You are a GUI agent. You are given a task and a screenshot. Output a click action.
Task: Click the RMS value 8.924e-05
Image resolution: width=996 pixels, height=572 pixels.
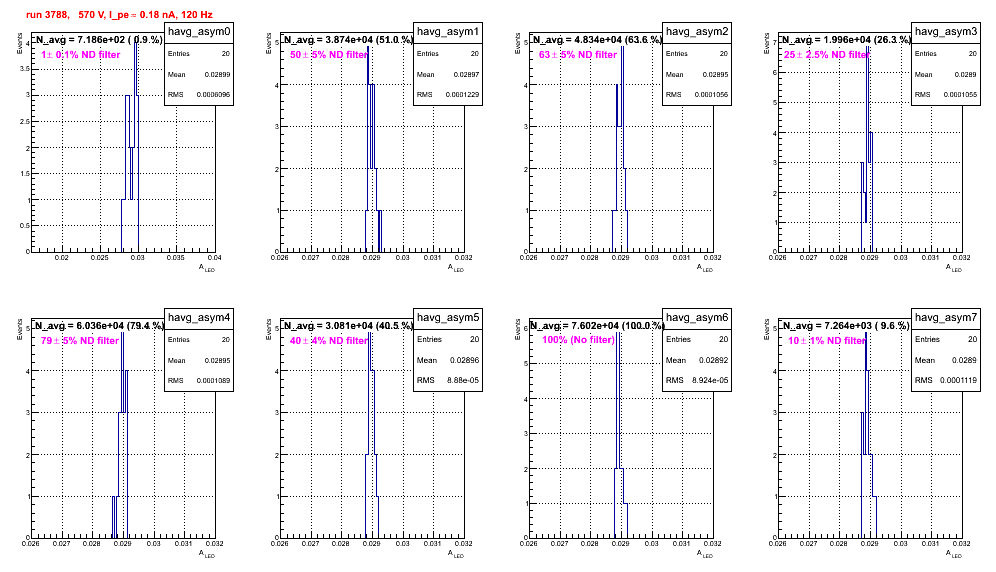pos(710,381)
